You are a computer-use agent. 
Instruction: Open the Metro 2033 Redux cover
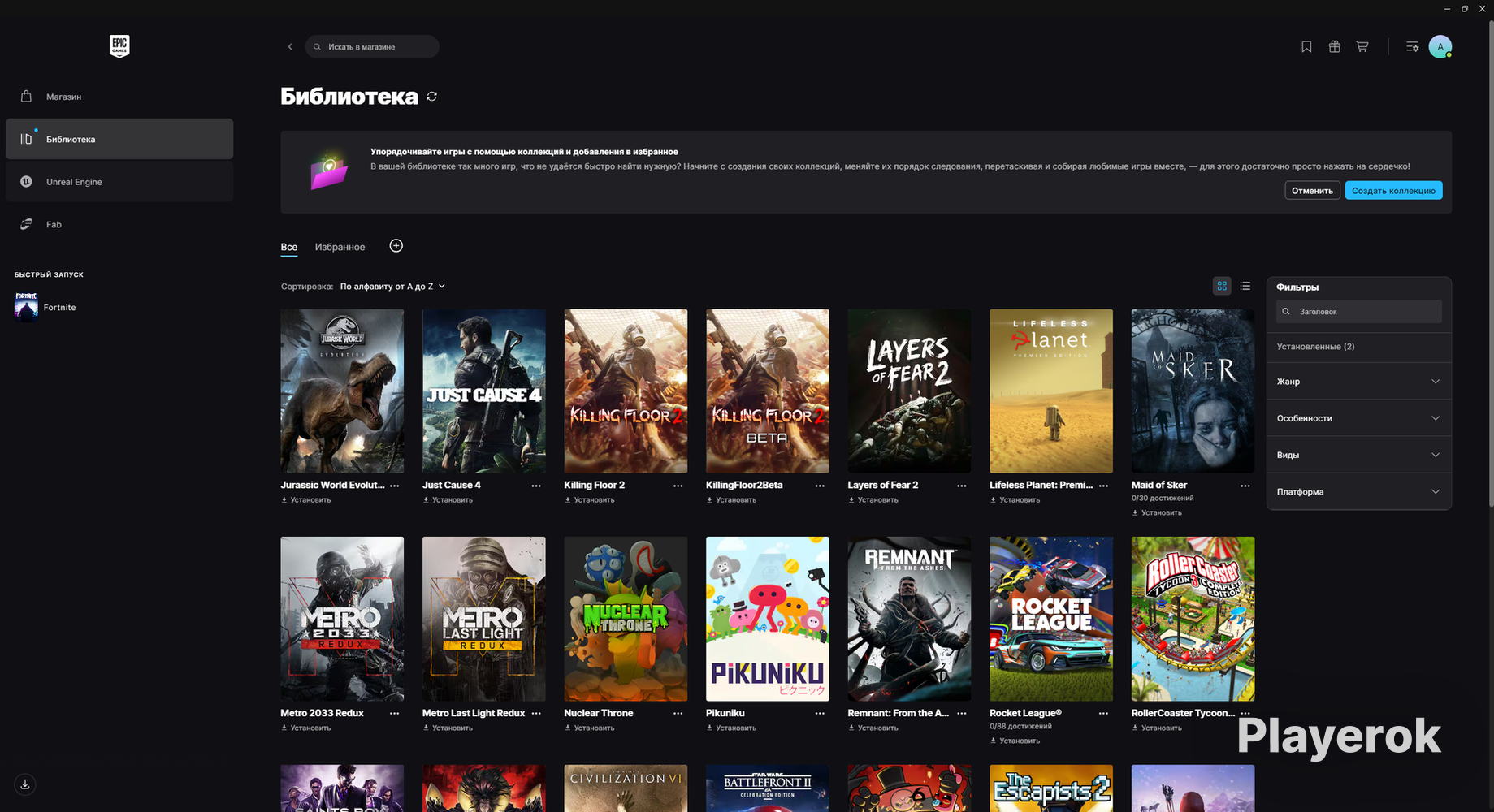click(x=342, y=619)
